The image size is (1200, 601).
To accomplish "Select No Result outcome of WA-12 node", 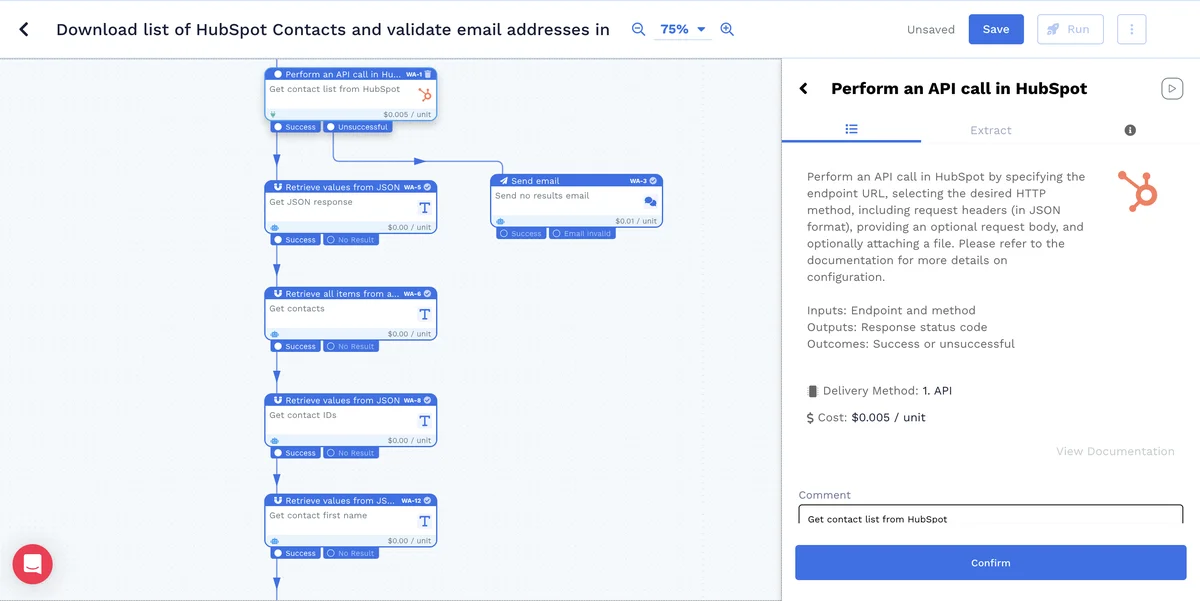I will click(x=351, y=553).
